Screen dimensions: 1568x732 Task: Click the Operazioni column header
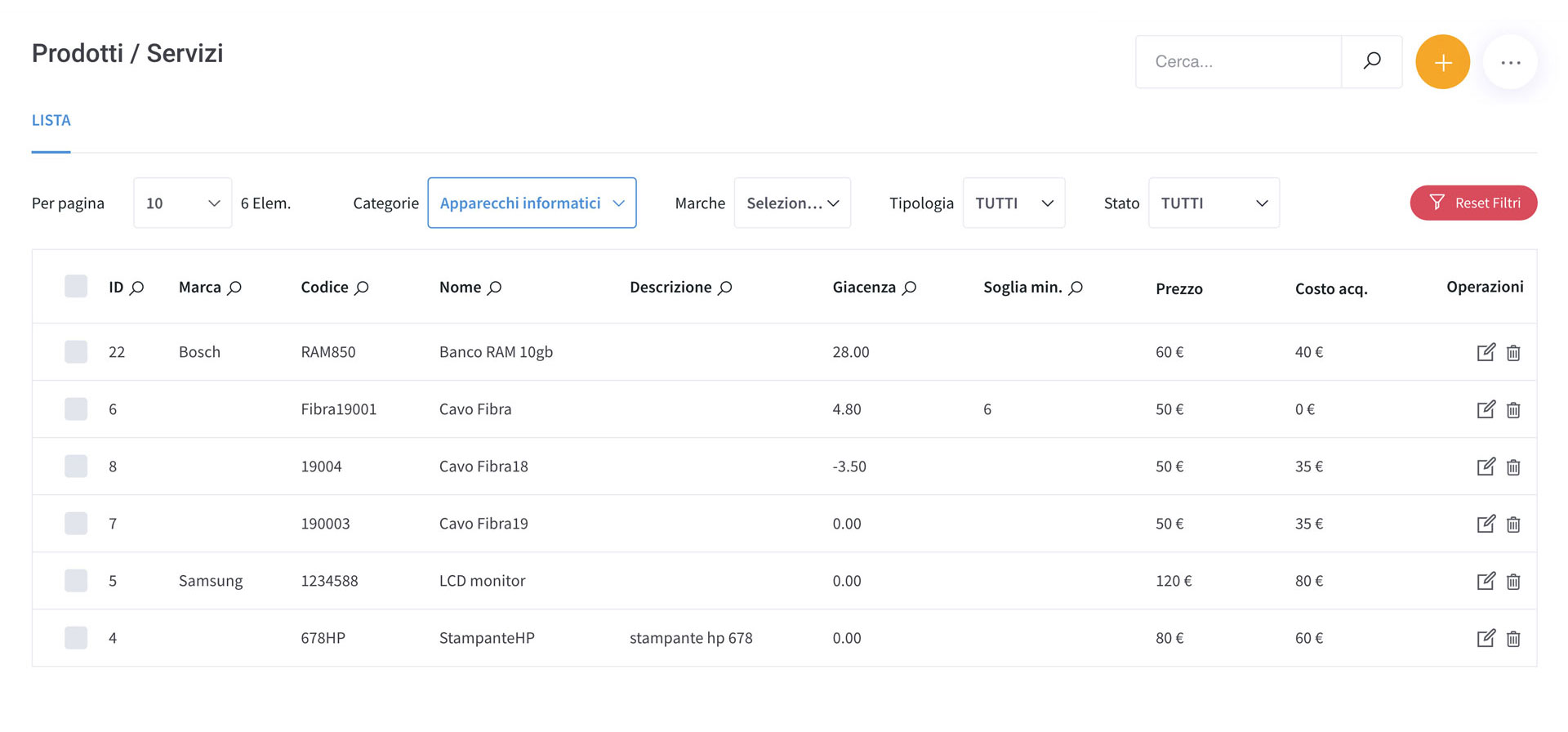1485,287
